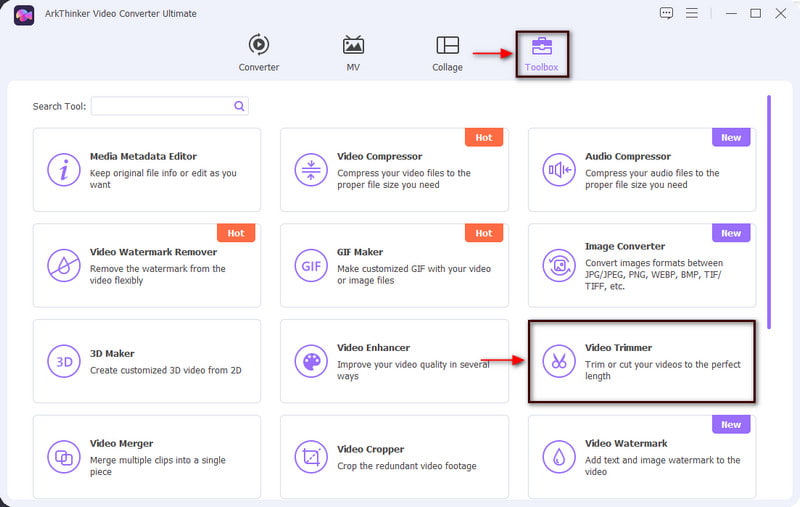
Task: Click 'Convert images formats between' description
Action: (654, 274)
